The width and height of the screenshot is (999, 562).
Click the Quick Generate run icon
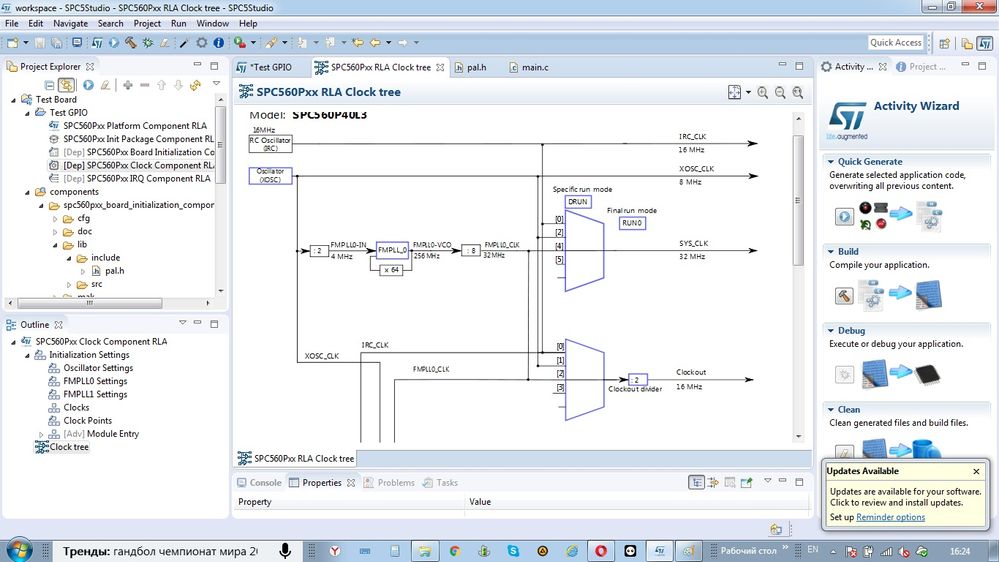coord(844,217)
